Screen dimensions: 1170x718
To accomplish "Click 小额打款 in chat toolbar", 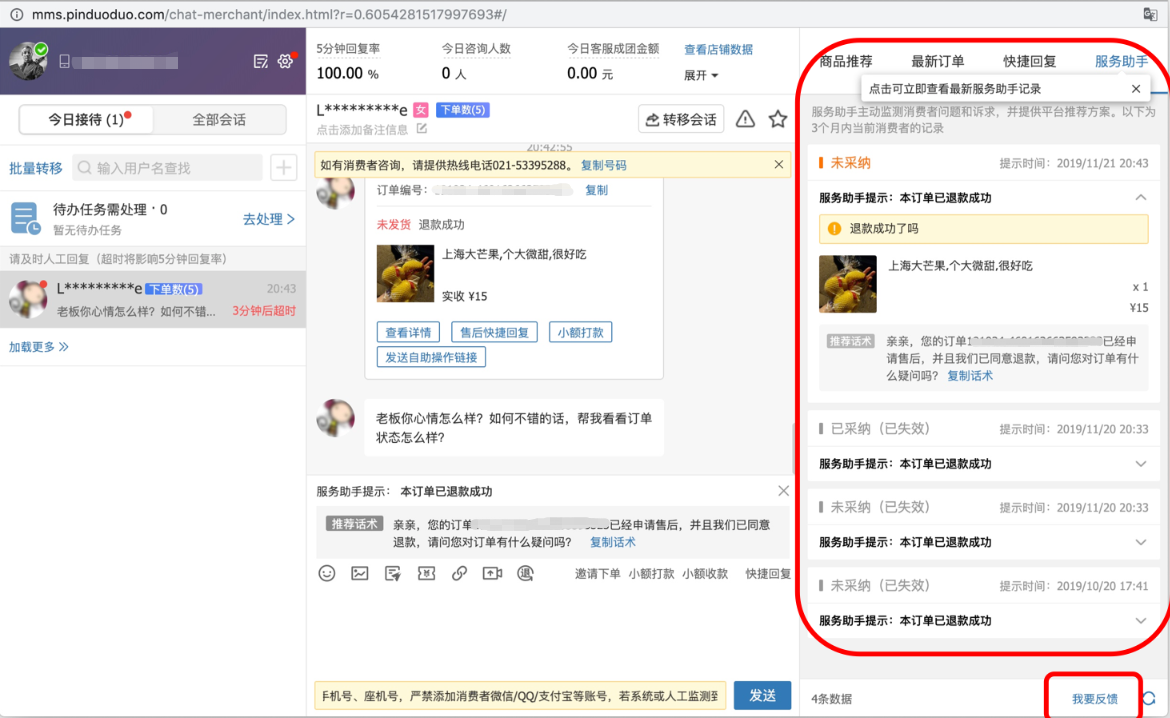I will pyautogui.click(x=651, y=573).
